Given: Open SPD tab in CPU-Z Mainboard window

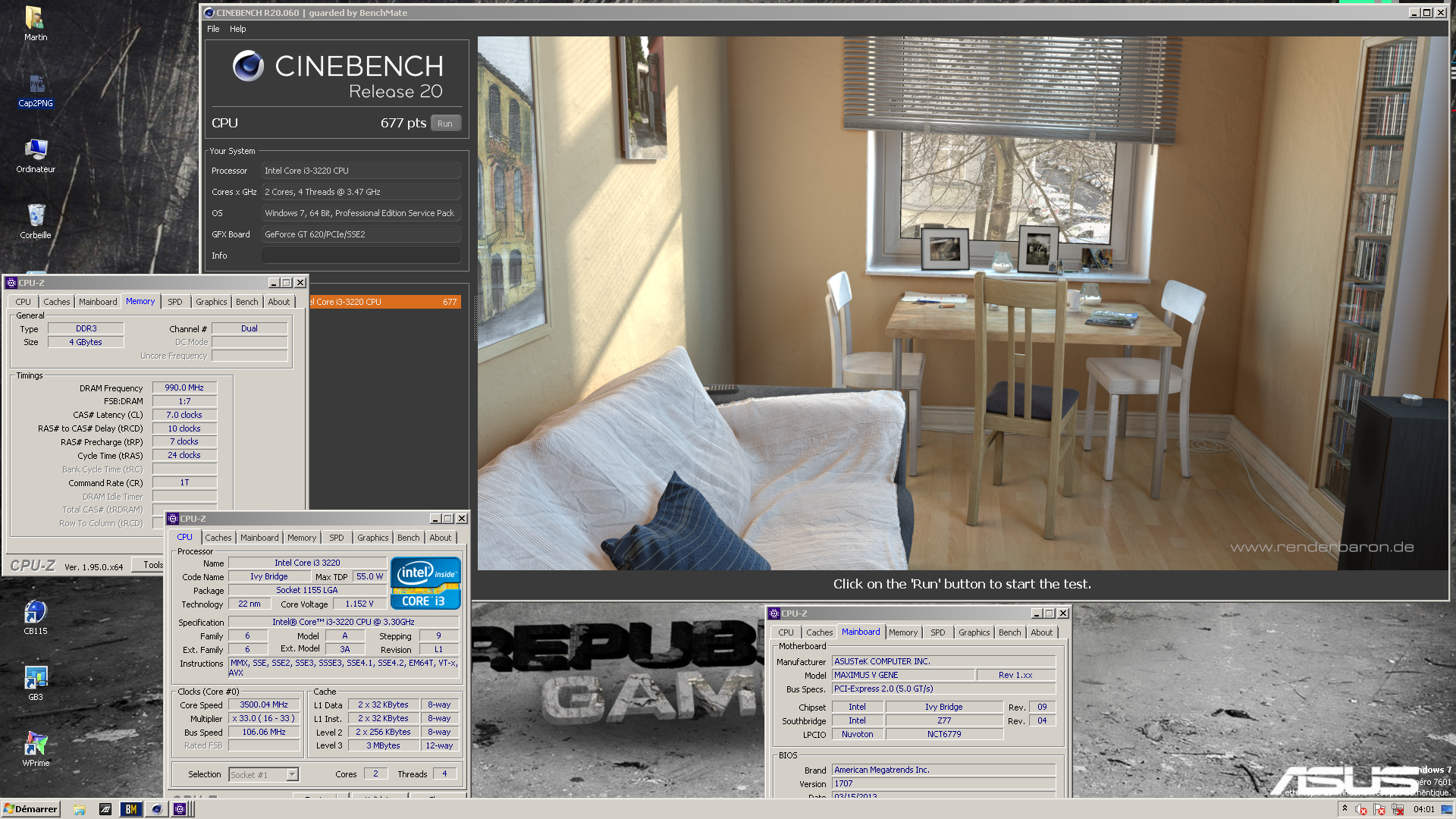Looking at the screenshot, I should [938, 632].
